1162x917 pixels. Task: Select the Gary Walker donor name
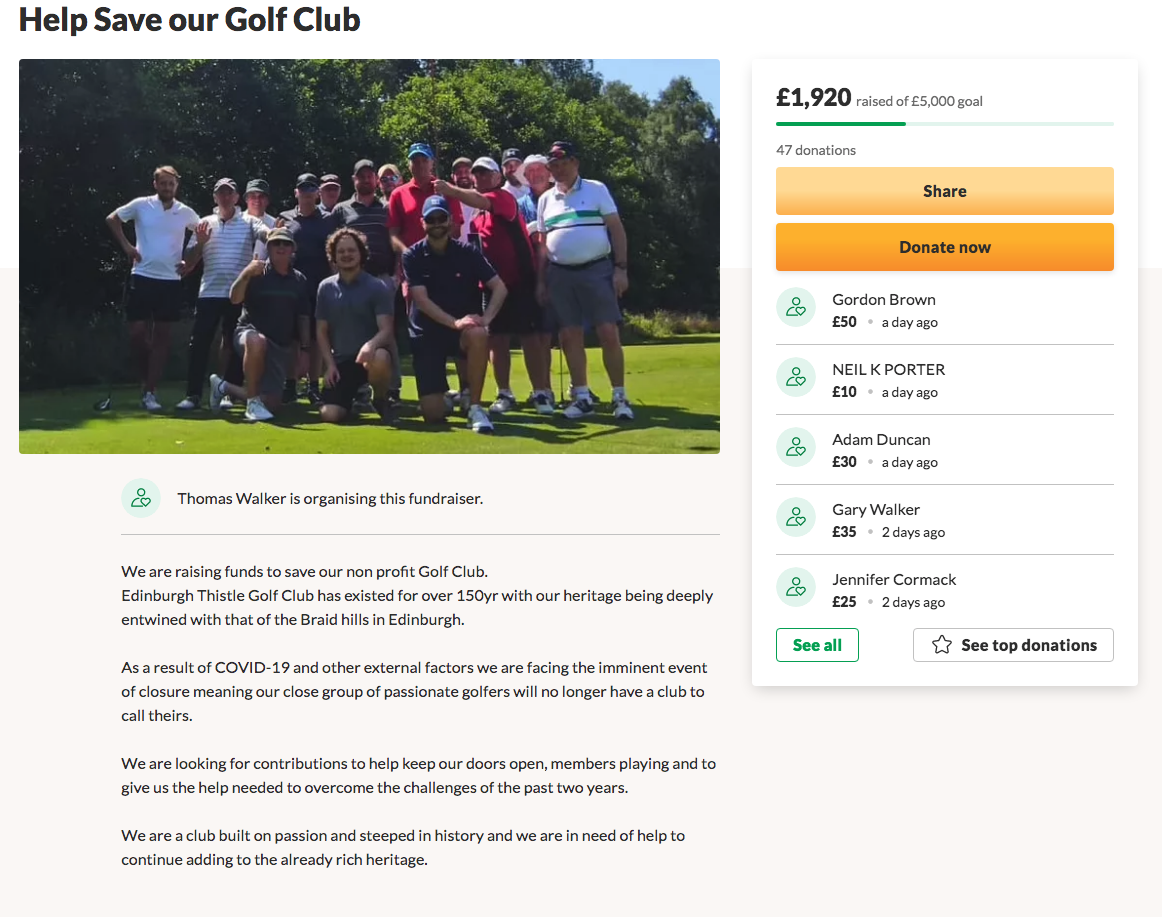(x=876, y=509)
